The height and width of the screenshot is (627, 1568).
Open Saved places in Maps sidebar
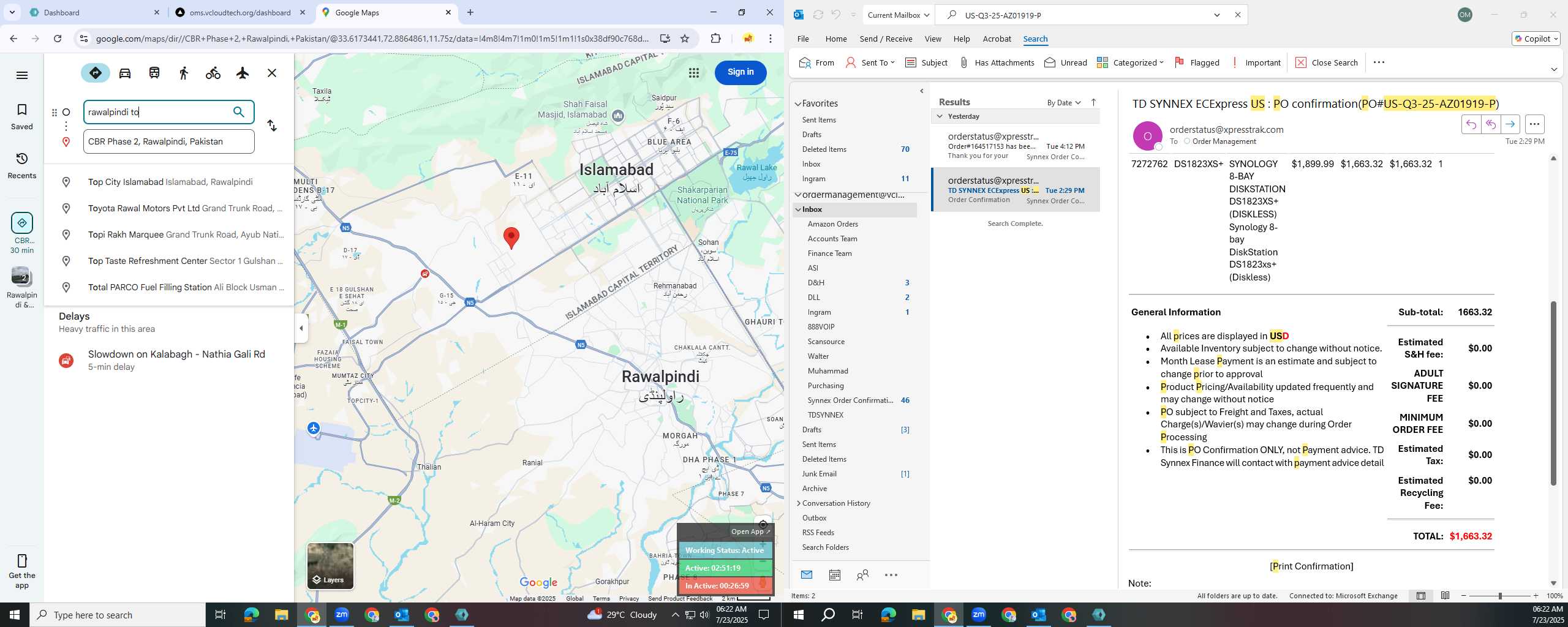click(22, 116)
